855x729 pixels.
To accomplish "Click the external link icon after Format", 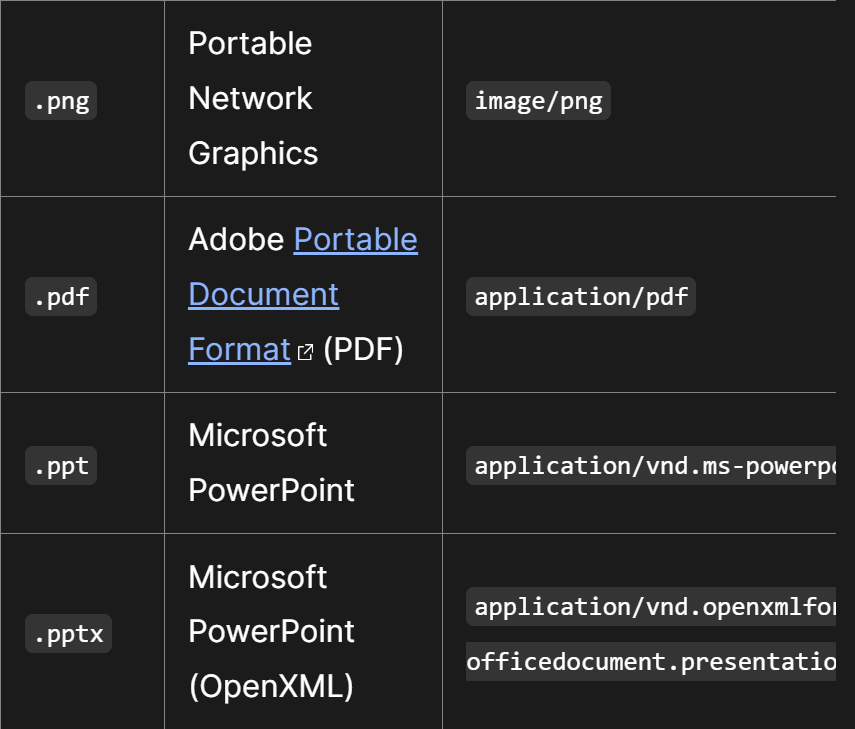I will 306,352.
